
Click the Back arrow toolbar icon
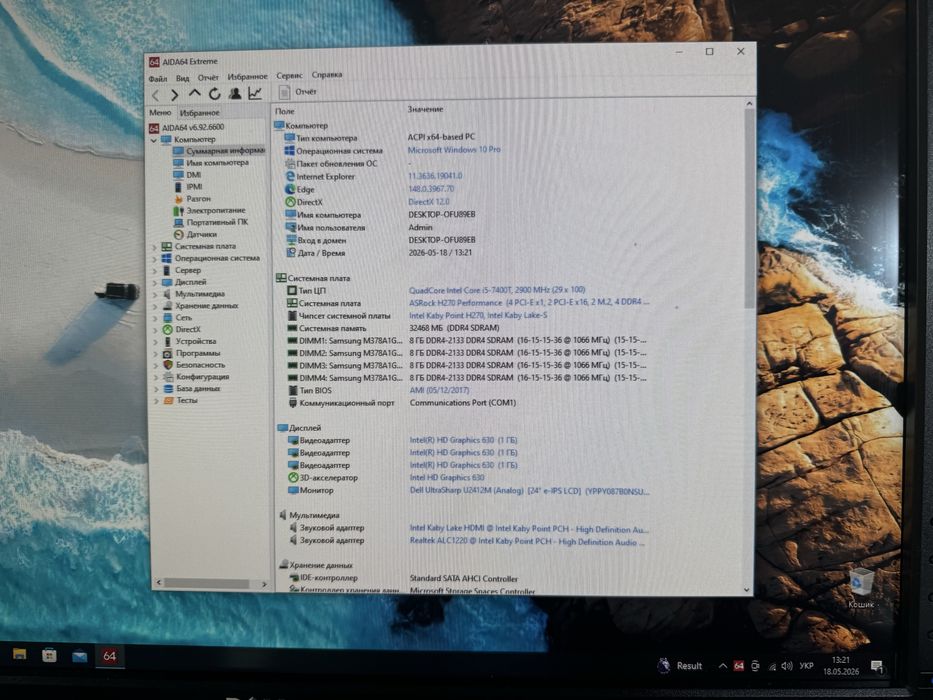click(x=156, y=95)
